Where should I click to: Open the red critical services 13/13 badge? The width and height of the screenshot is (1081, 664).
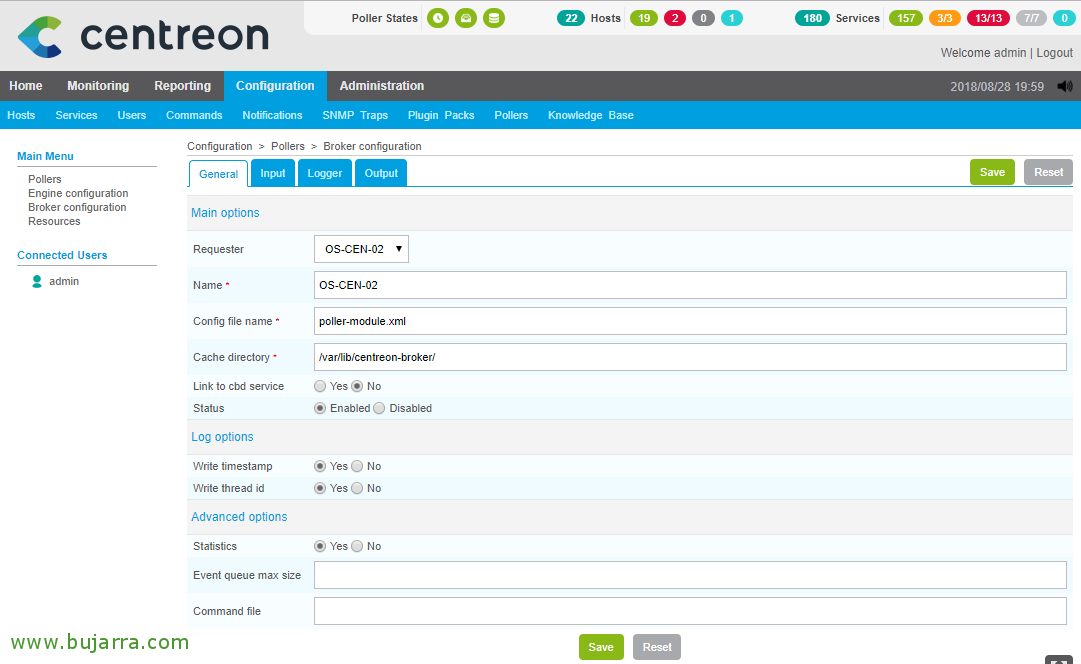(x=988, y=18)
